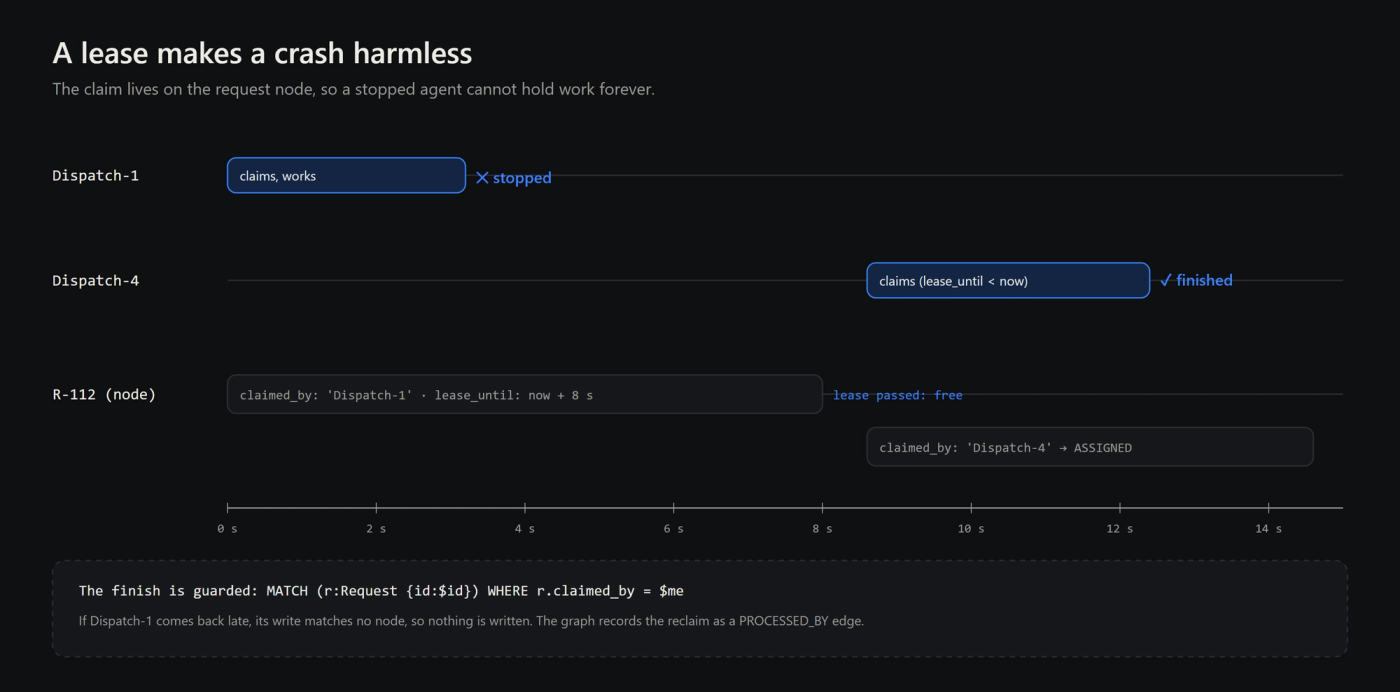Screen dimensions: 1400x692
Task: Click the Dispatch-1 claimed_by lease box
Action: [x=525, y=394]
